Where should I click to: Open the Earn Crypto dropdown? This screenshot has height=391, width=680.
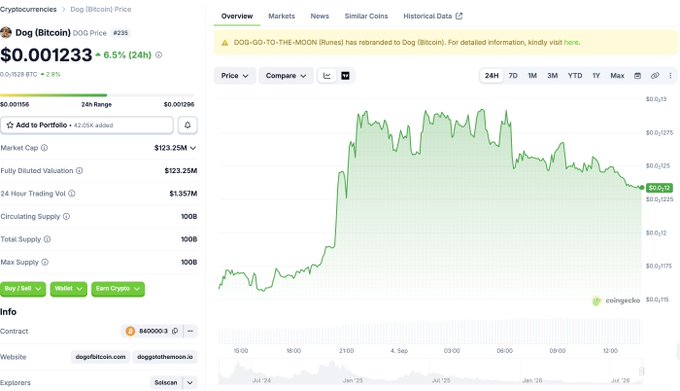[x=118, y=289]
